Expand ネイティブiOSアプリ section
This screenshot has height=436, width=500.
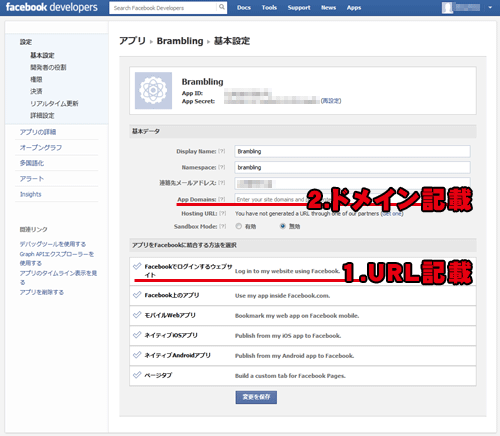pyautogui.click(x=303, y=335)
